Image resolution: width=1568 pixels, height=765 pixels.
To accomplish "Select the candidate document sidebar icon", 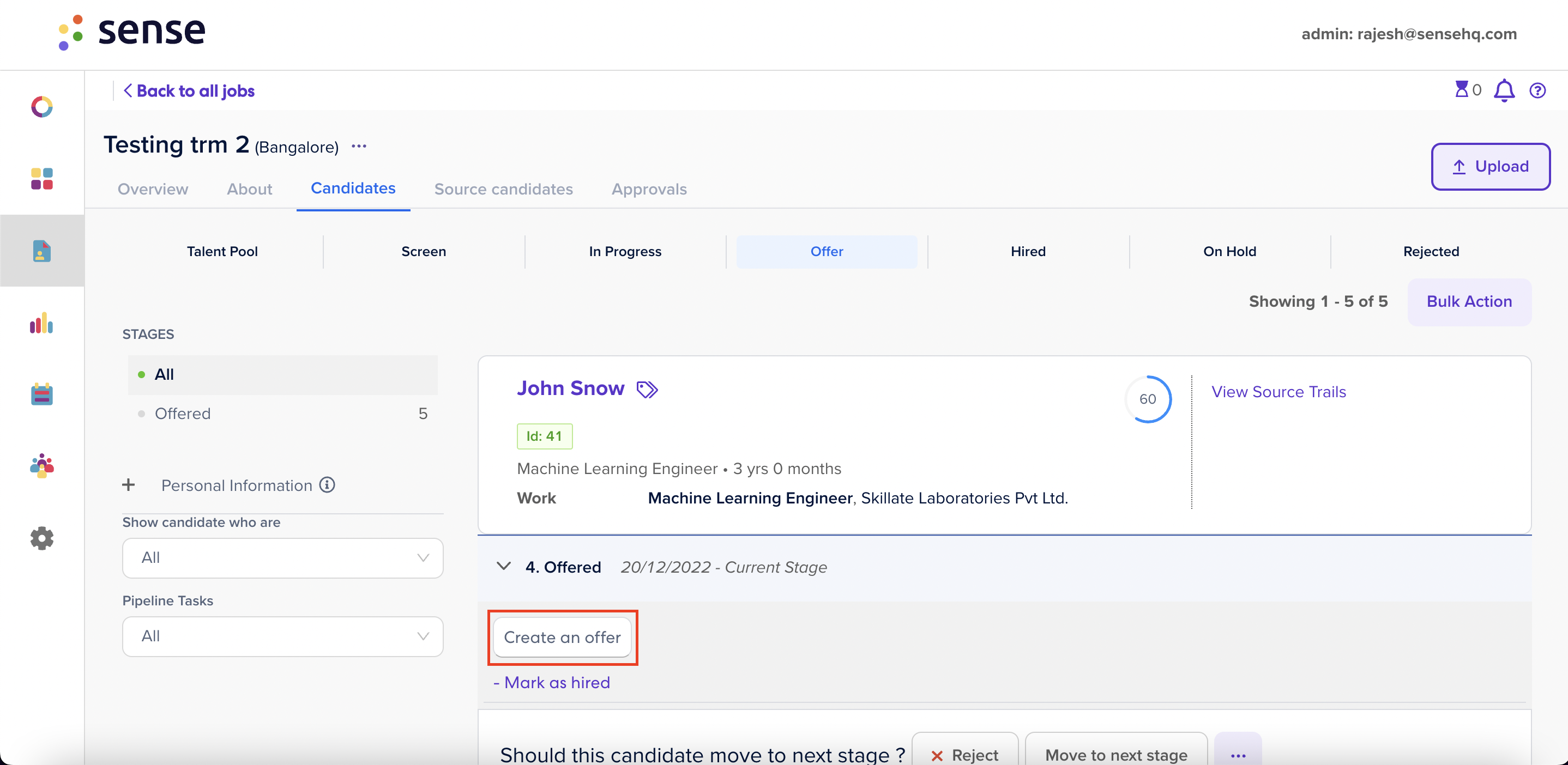I will [x=42, y=251].
